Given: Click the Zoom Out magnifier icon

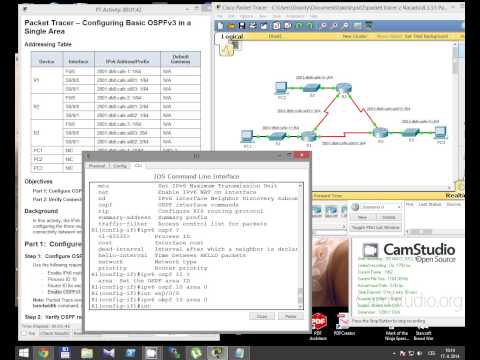Looking at the screenshot, I should [x=346, y=26].
